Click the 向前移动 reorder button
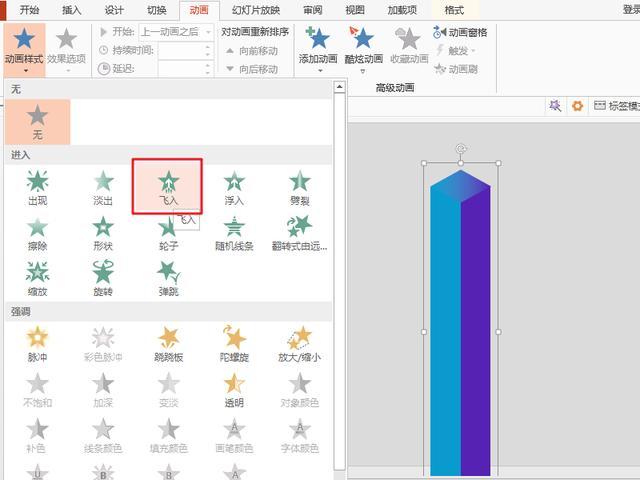 pos(252,51)
